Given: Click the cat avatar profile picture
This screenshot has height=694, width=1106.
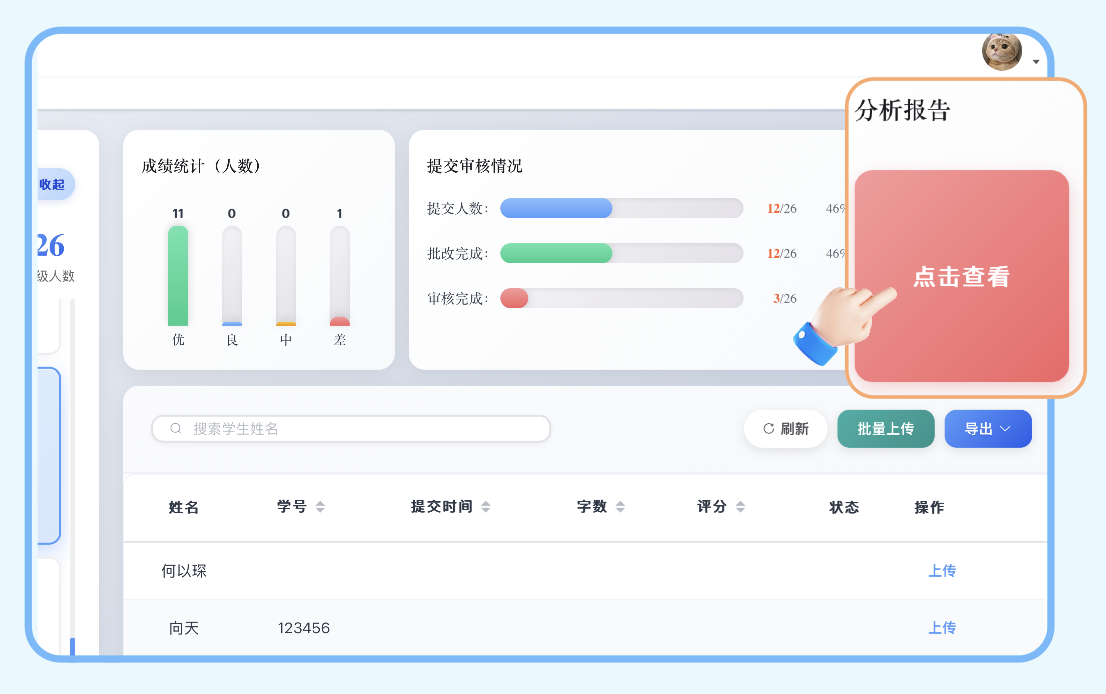Looking at the screenshot, I should pos(1001,51).
